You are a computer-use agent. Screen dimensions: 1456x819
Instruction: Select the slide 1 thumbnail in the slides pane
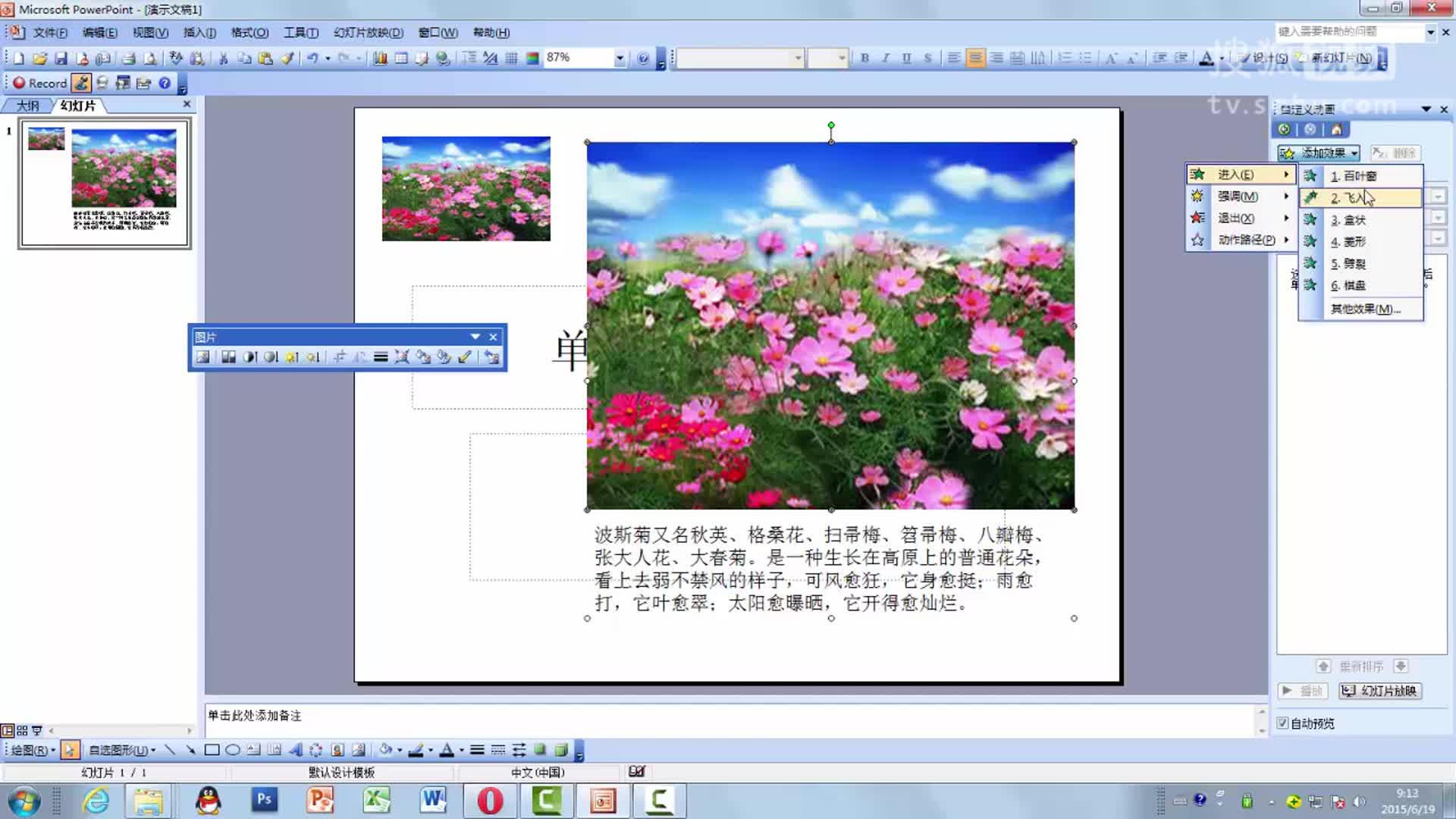pos(106,182)
